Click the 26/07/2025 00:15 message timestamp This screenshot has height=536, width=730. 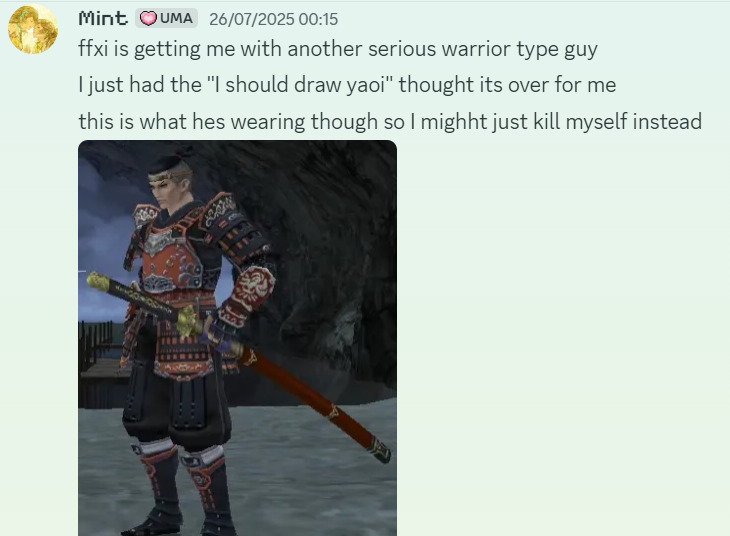[x=273, y=19]
